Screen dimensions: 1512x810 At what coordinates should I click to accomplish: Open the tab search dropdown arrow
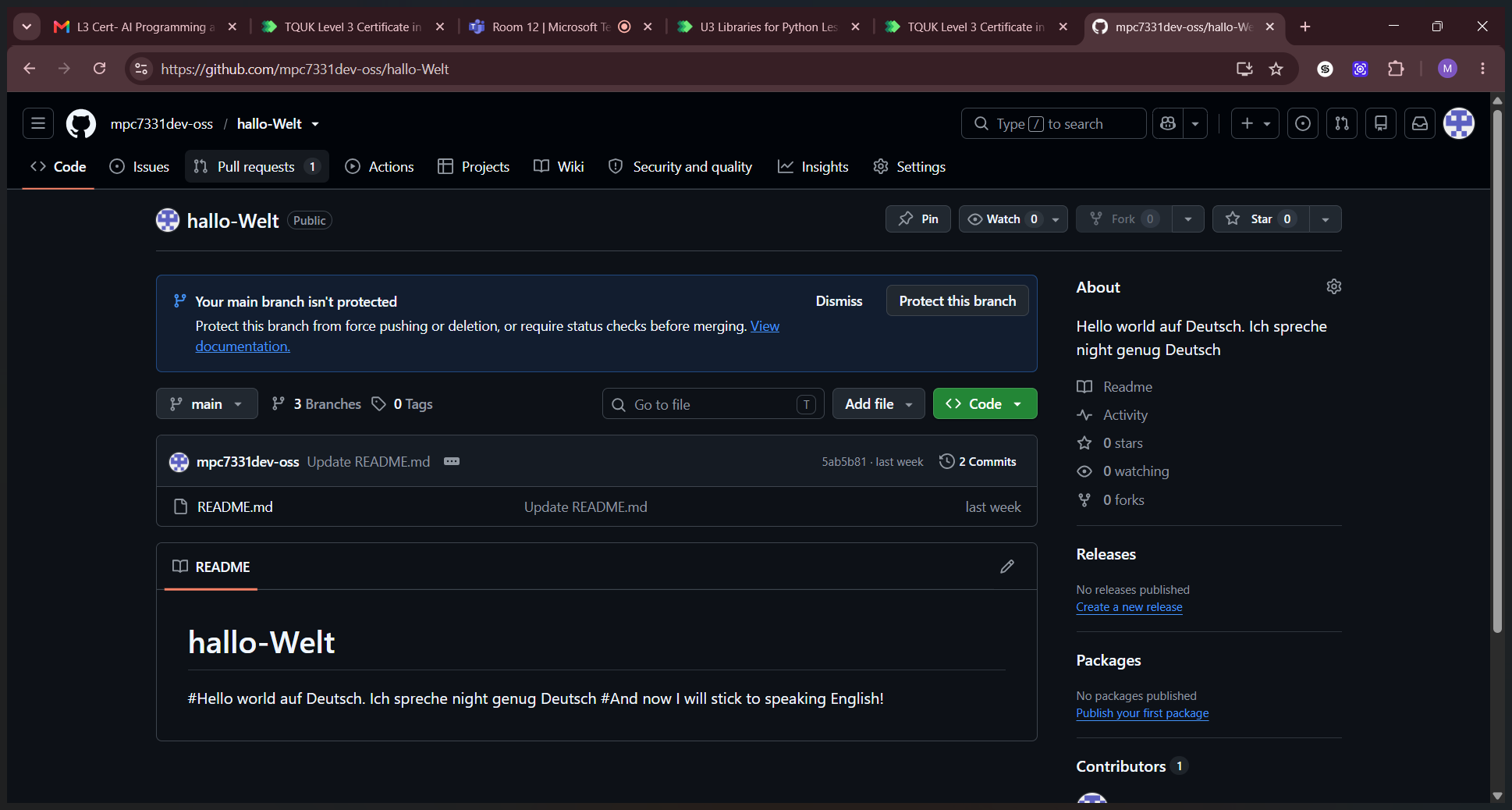coord(27,27)
